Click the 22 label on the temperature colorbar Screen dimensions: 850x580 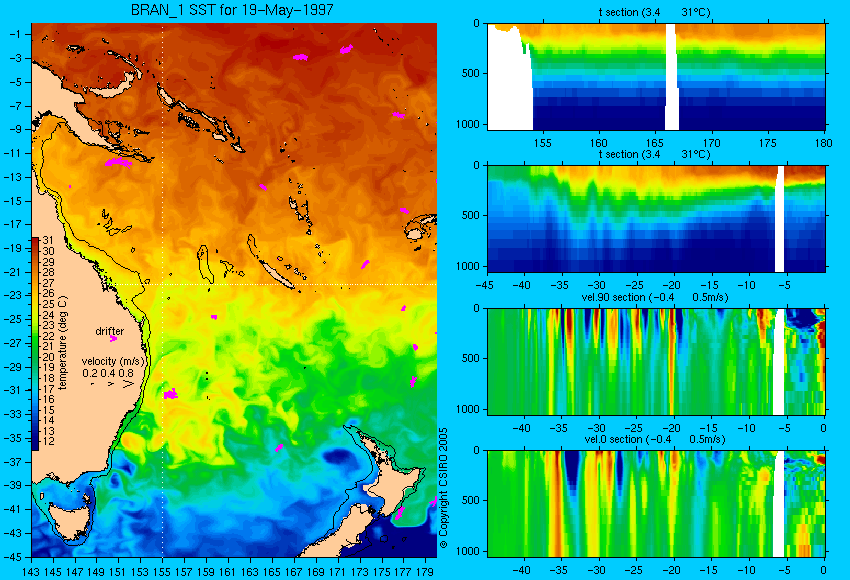(48, 336)
